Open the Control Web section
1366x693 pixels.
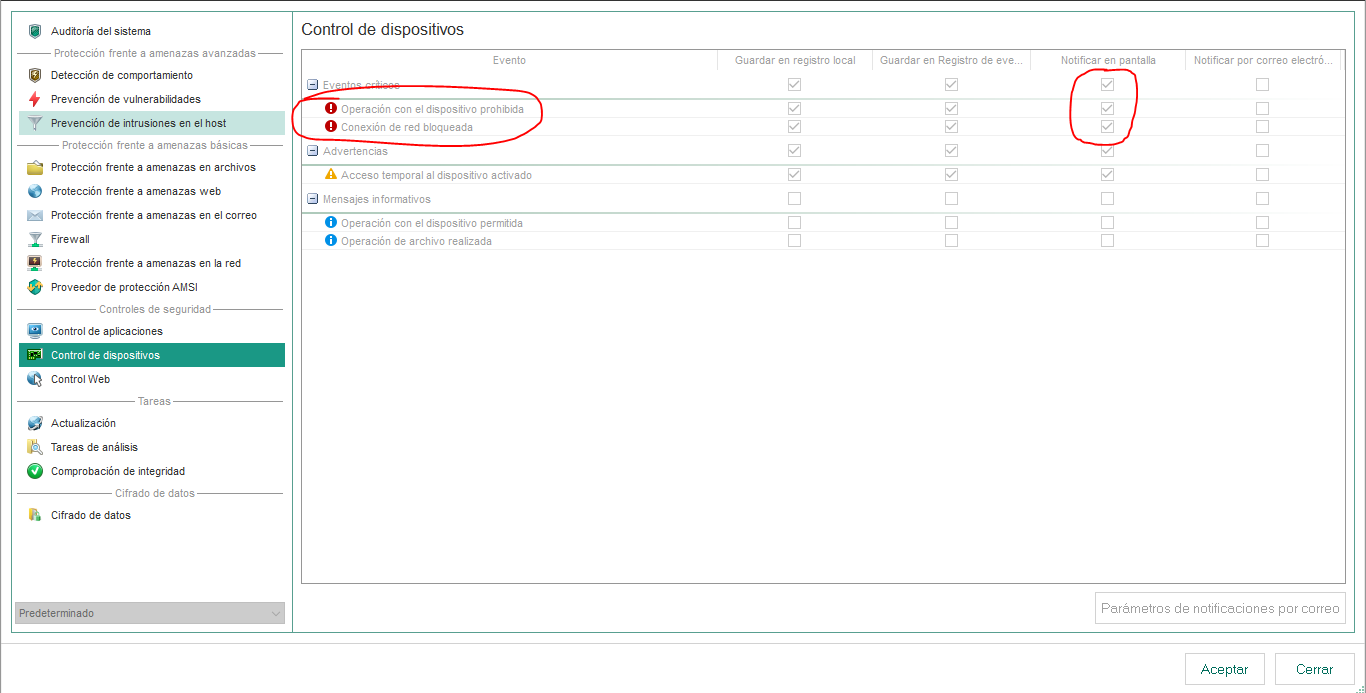tap(152, 379)
